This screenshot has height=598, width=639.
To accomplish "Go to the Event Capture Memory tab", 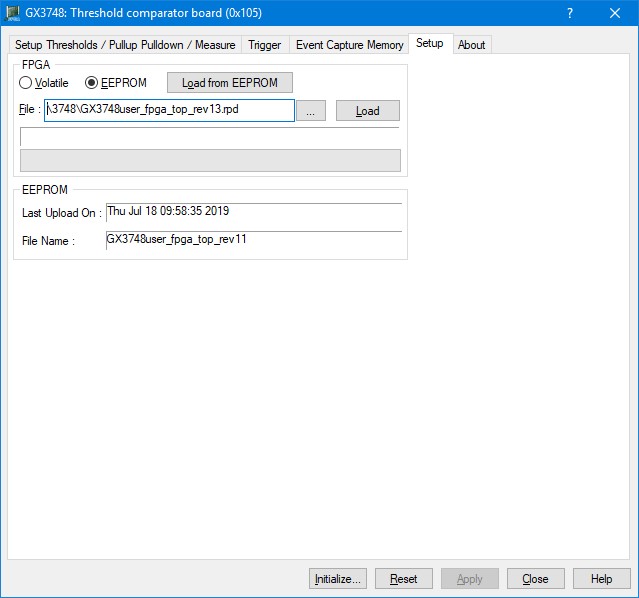I will point(349,45).
